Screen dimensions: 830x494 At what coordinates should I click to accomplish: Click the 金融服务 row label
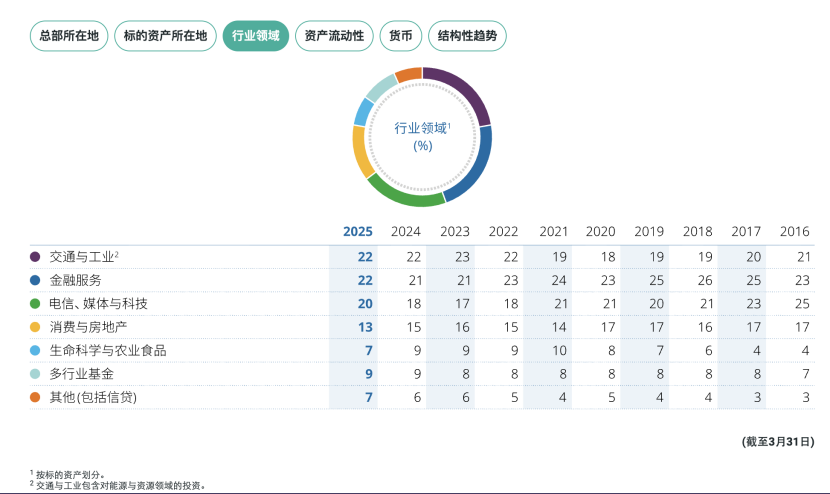pos(75,280)
